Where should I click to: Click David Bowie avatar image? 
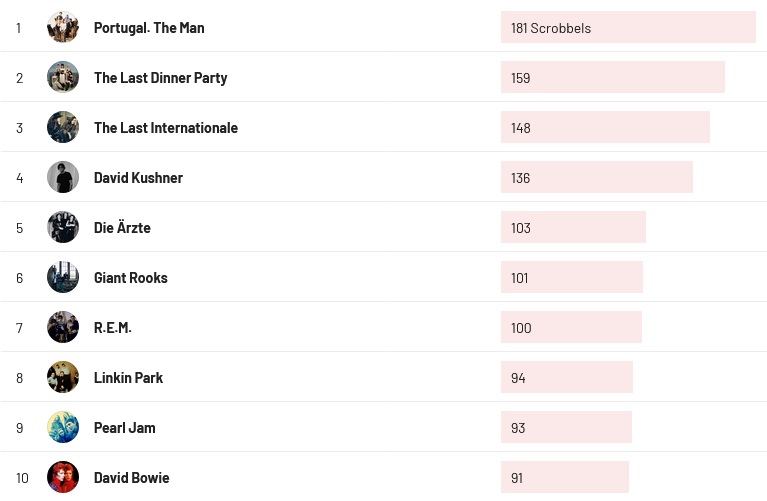pyautogui.click(x=63, y=477)
